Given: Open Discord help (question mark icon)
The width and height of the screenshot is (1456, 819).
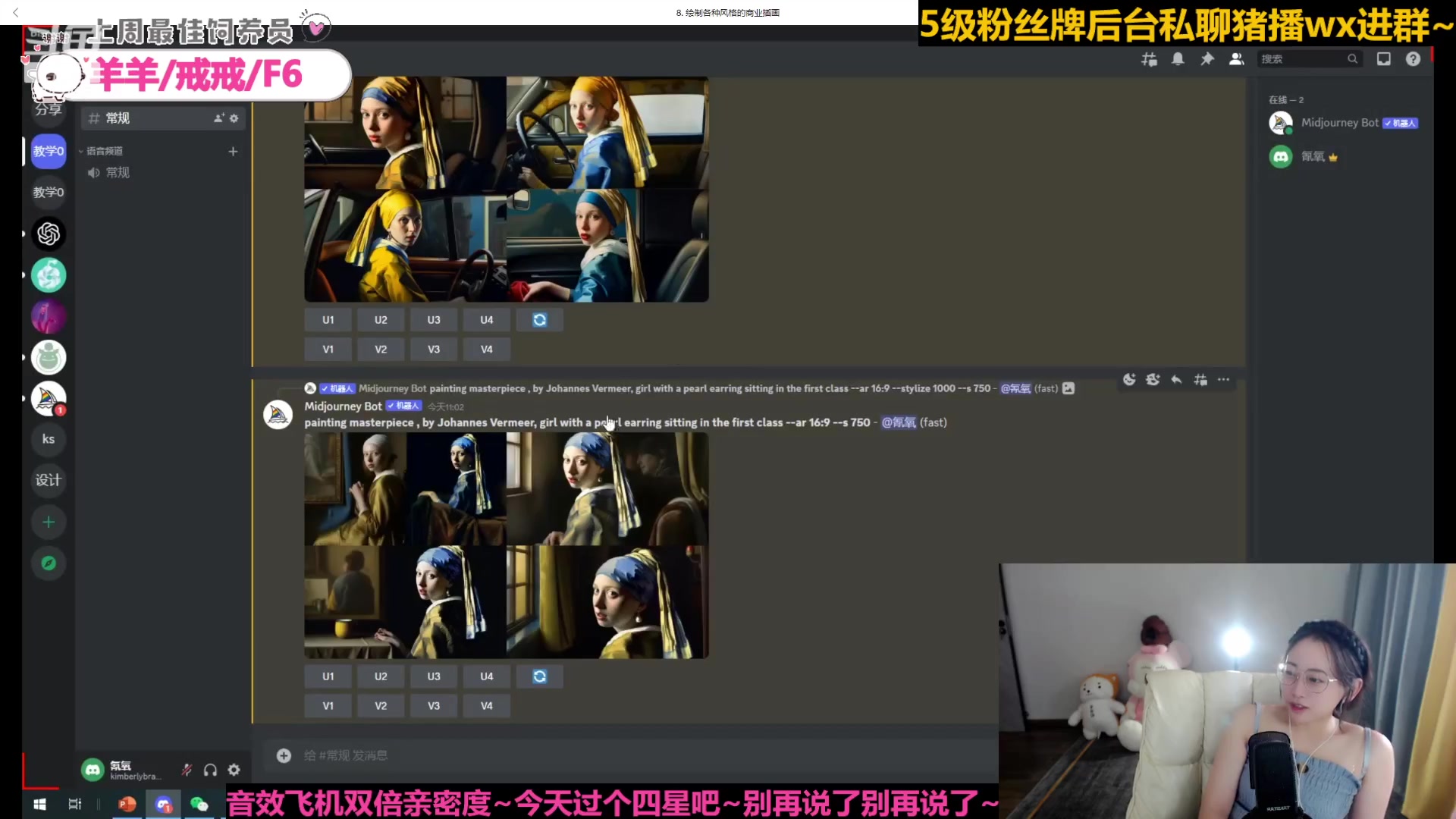Looking at the screenshot, I should (1413, 58).
